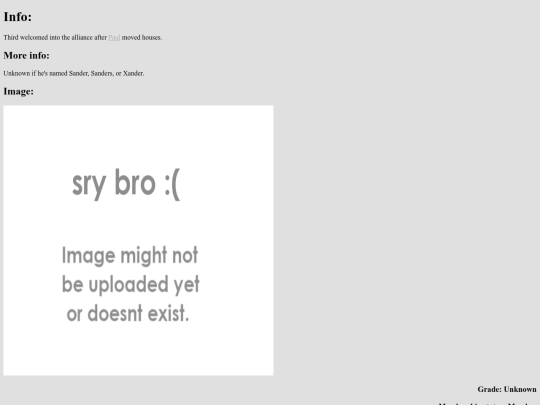Click the 'Unknown if he's named' sentence start
This screenshot has width=540, height=405.
point(35,73)
